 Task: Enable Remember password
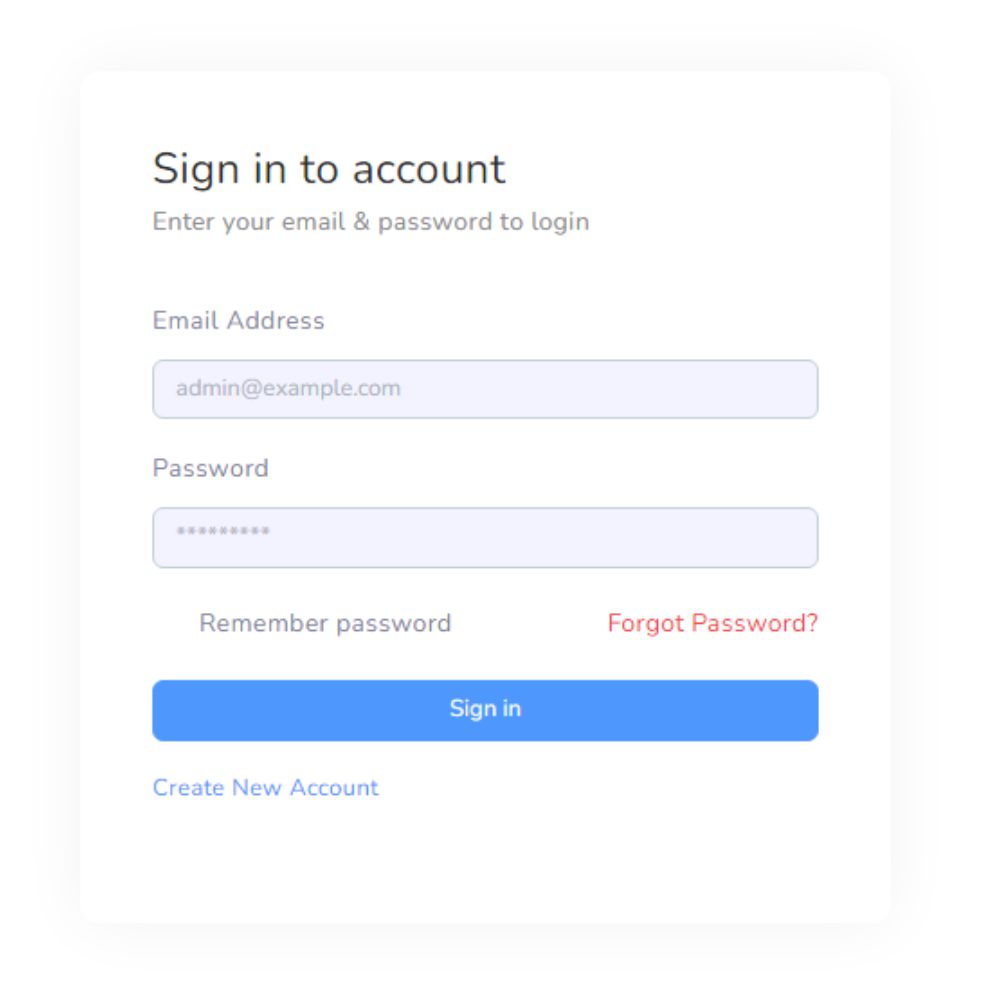point(325,623)
